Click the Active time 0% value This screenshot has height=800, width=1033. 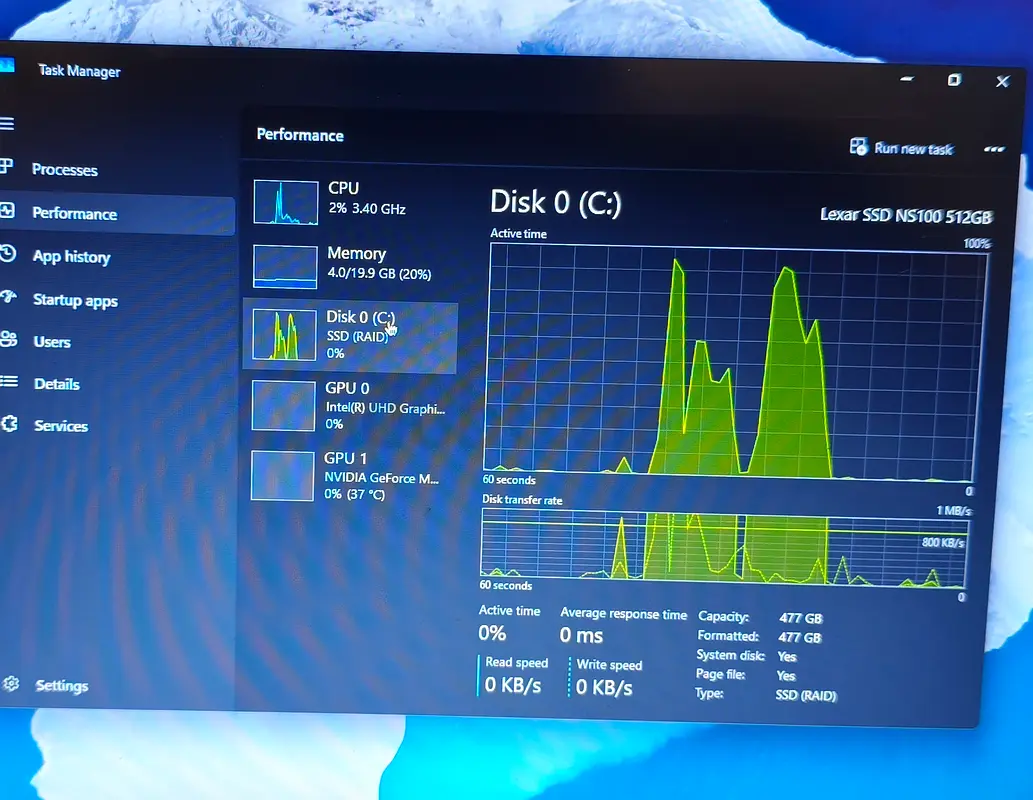(492, 633)
